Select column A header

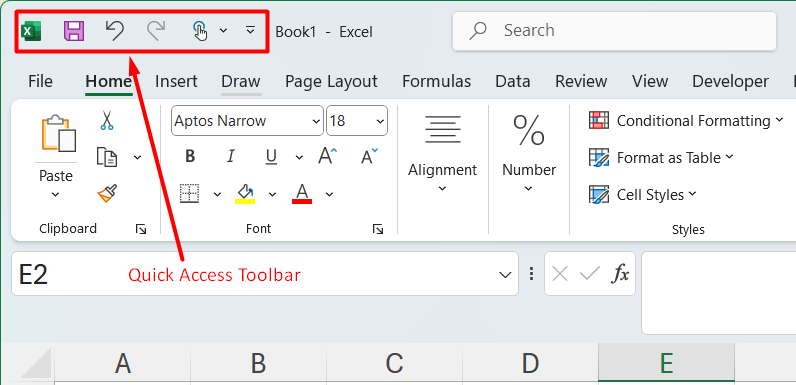point(123,364)
